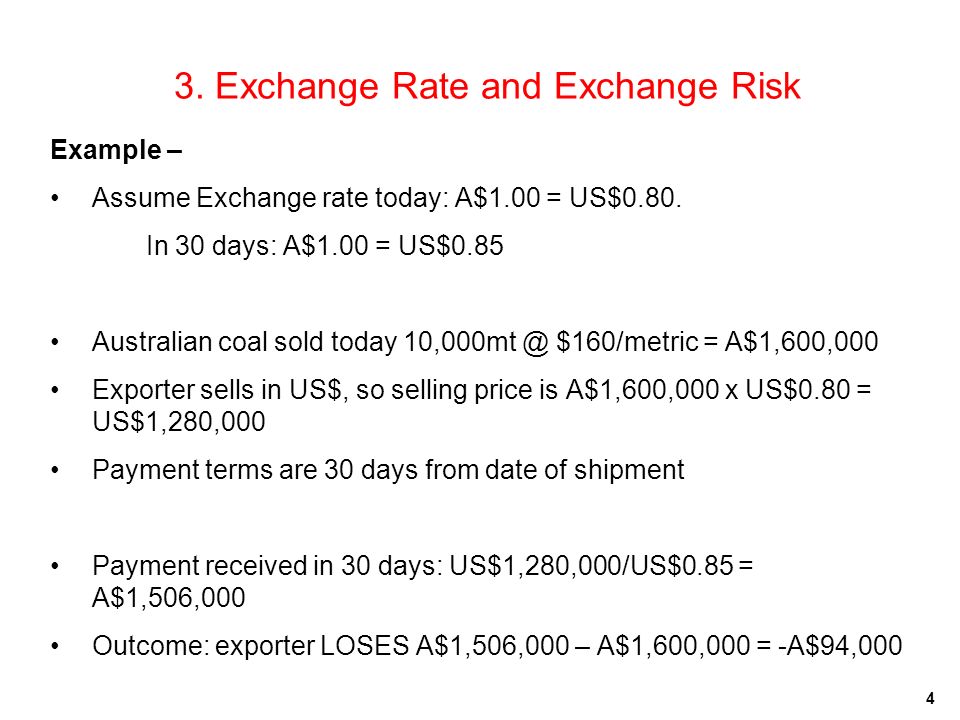Click the bullet point before Payment terms

[55, 470]
